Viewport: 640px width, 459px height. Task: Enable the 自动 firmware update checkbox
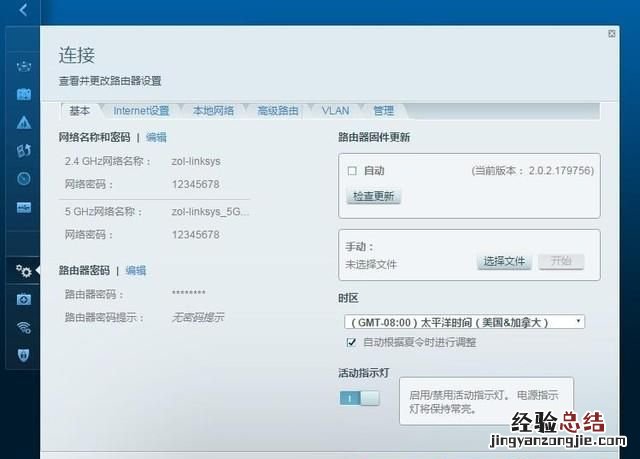click(x=352, y=171)
